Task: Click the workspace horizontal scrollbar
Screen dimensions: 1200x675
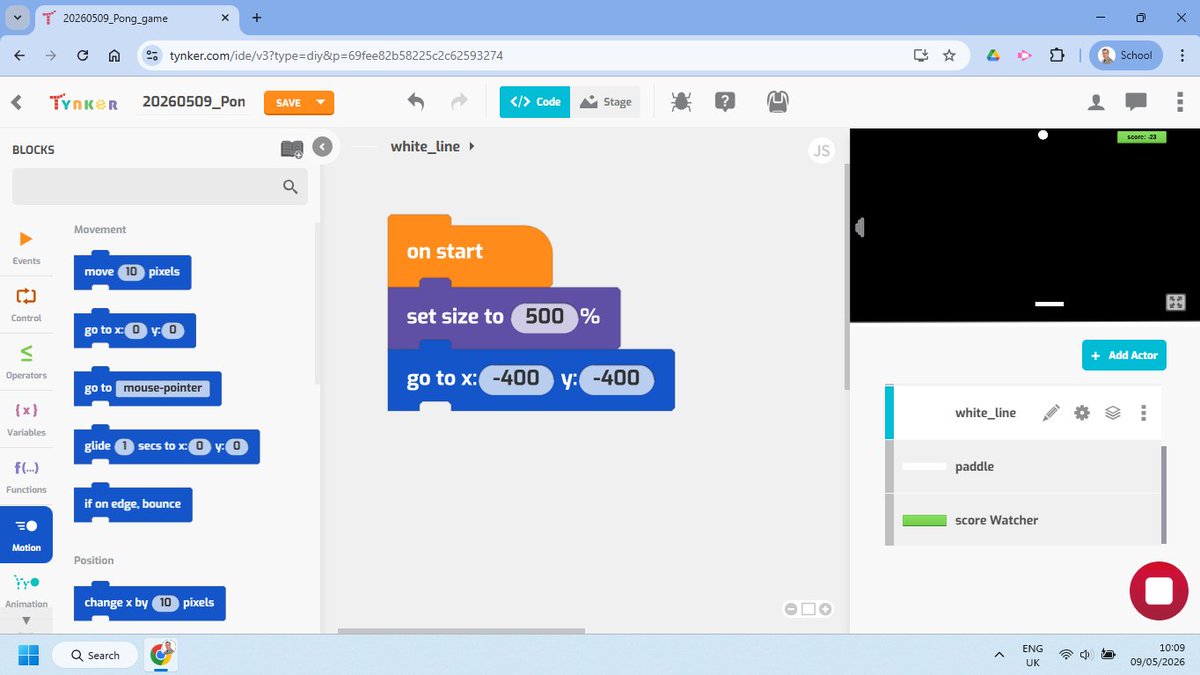Action: tap(461, 630)
